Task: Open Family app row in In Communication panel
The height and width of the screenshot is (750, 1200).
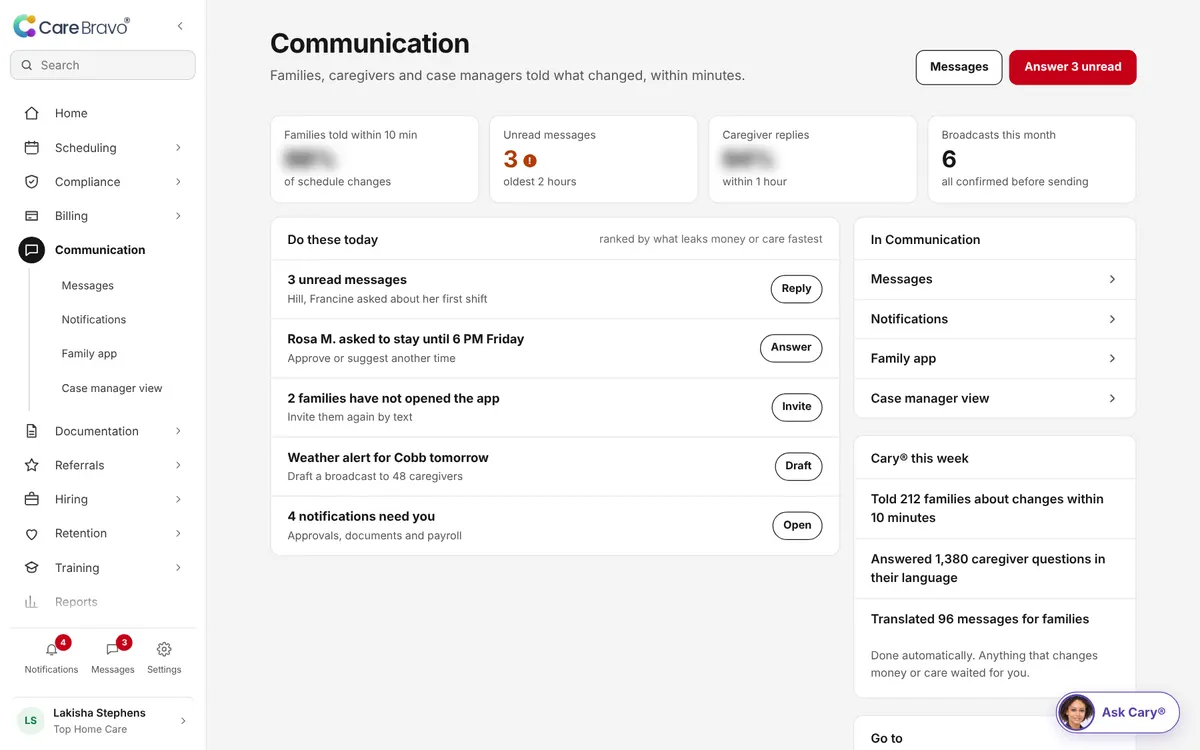Action: point(995,358)
